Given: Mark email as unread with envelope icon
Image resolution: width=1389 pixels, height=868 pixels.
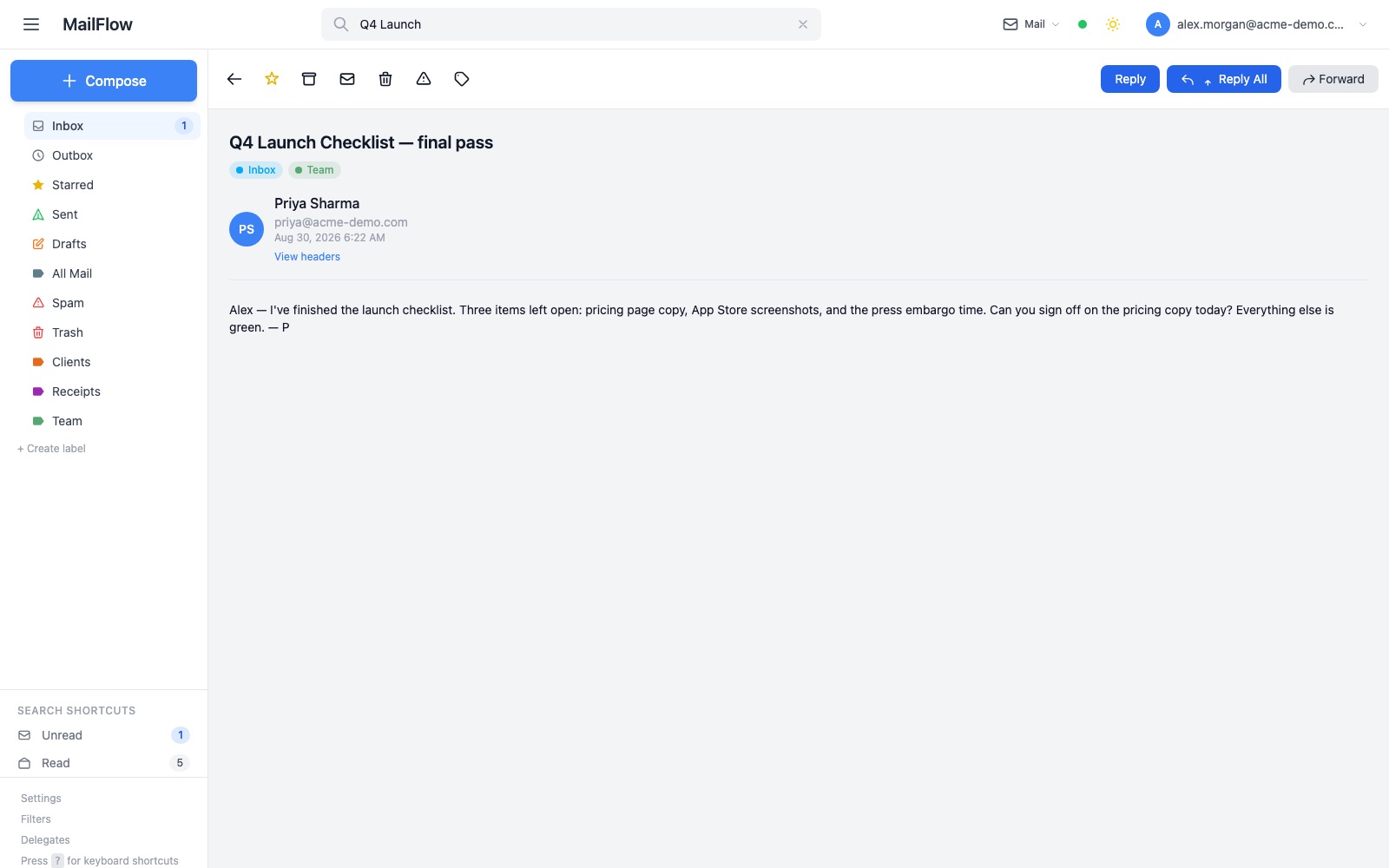Looking at the screenshot, I should point(347,79).
